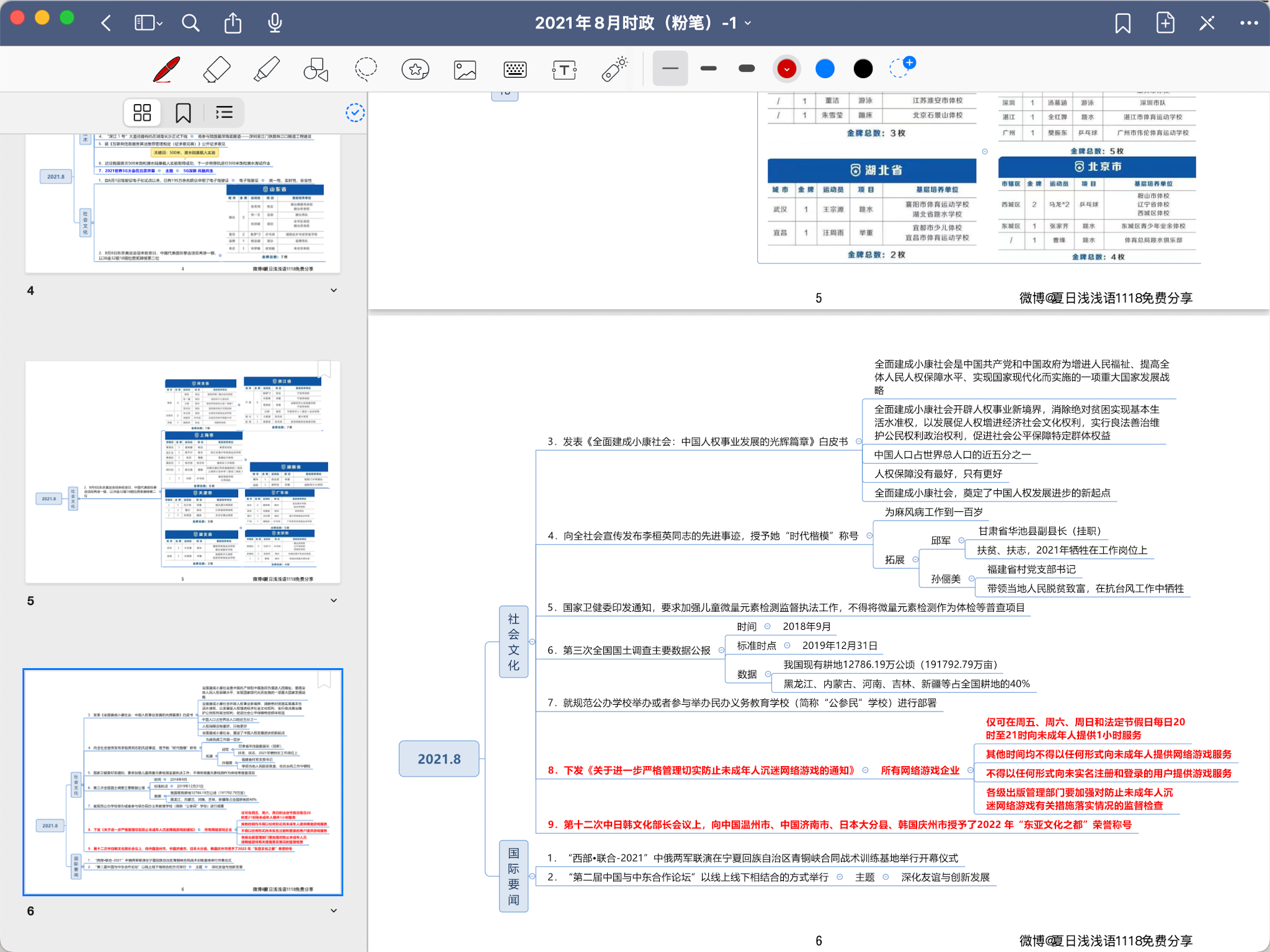Image resolution: width=1270 pixels, height=952 pixels.
Task: Pick the red pen color
Action: click(787, 69)
